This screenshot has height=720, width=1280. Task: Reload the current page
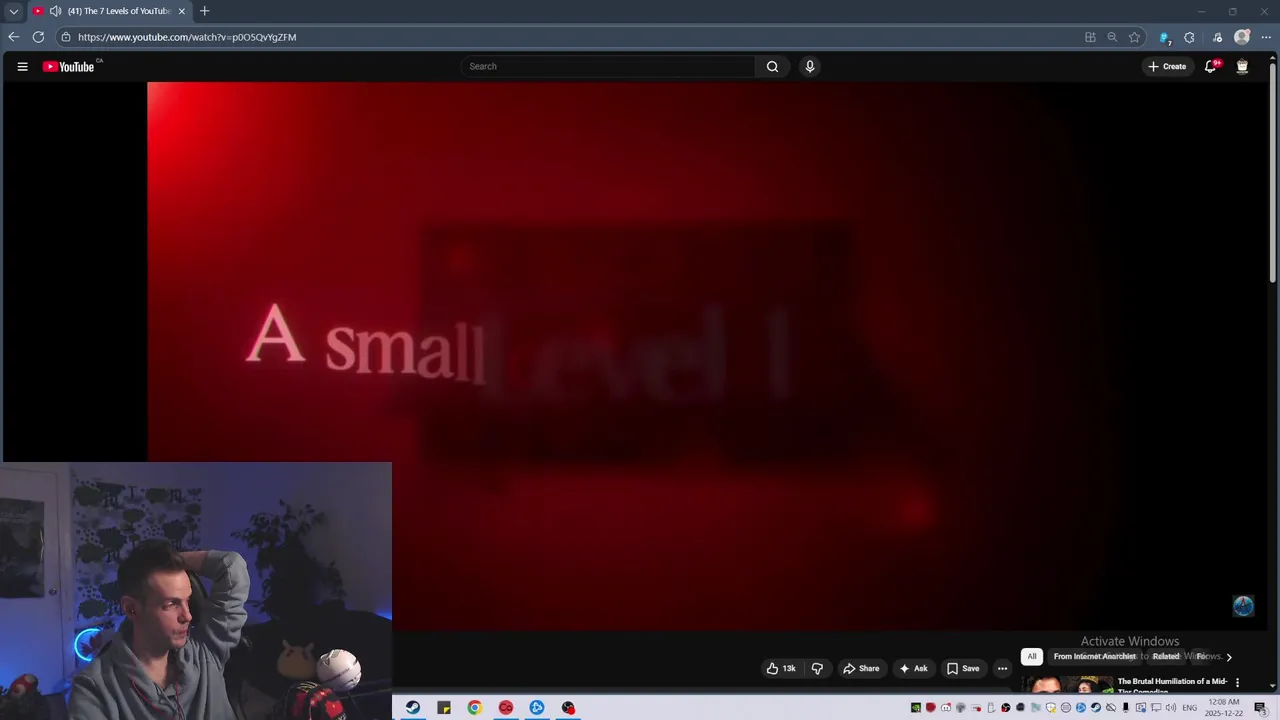[38, 37]
